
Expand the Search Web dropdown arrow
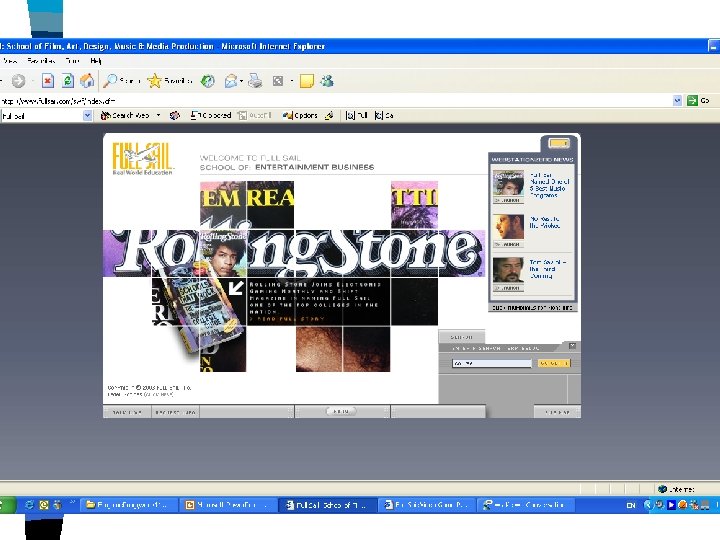point(158,115)
